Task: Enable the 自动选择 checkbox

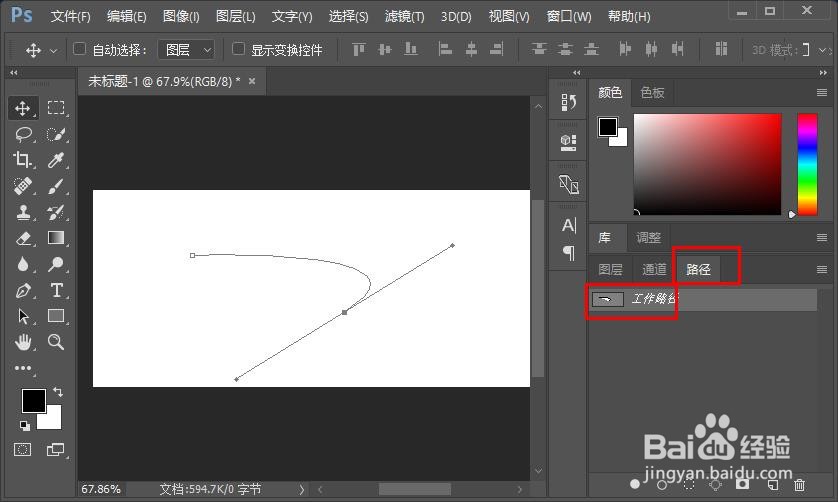Action: [79, 49]
